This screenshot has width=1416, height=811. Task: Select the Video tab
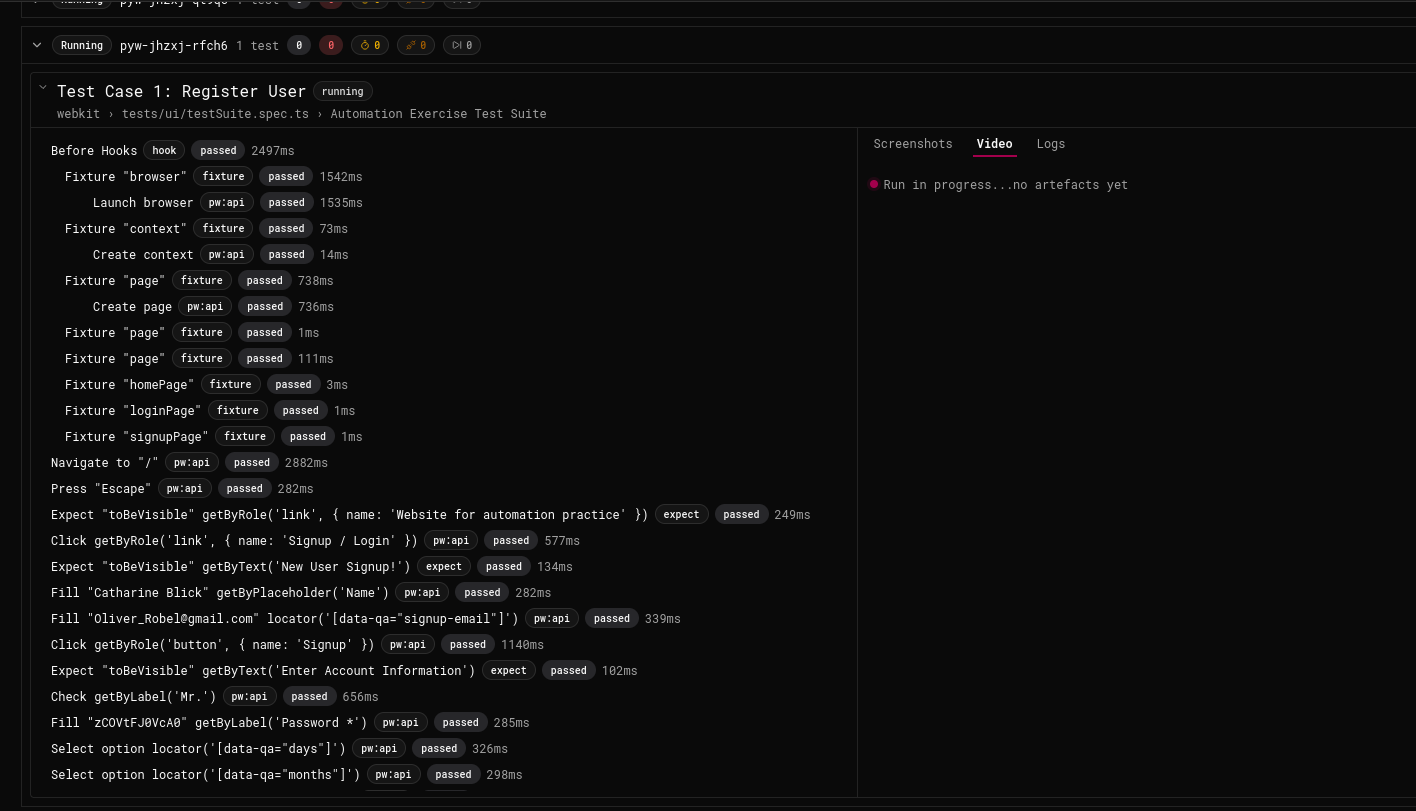point(995,144)
